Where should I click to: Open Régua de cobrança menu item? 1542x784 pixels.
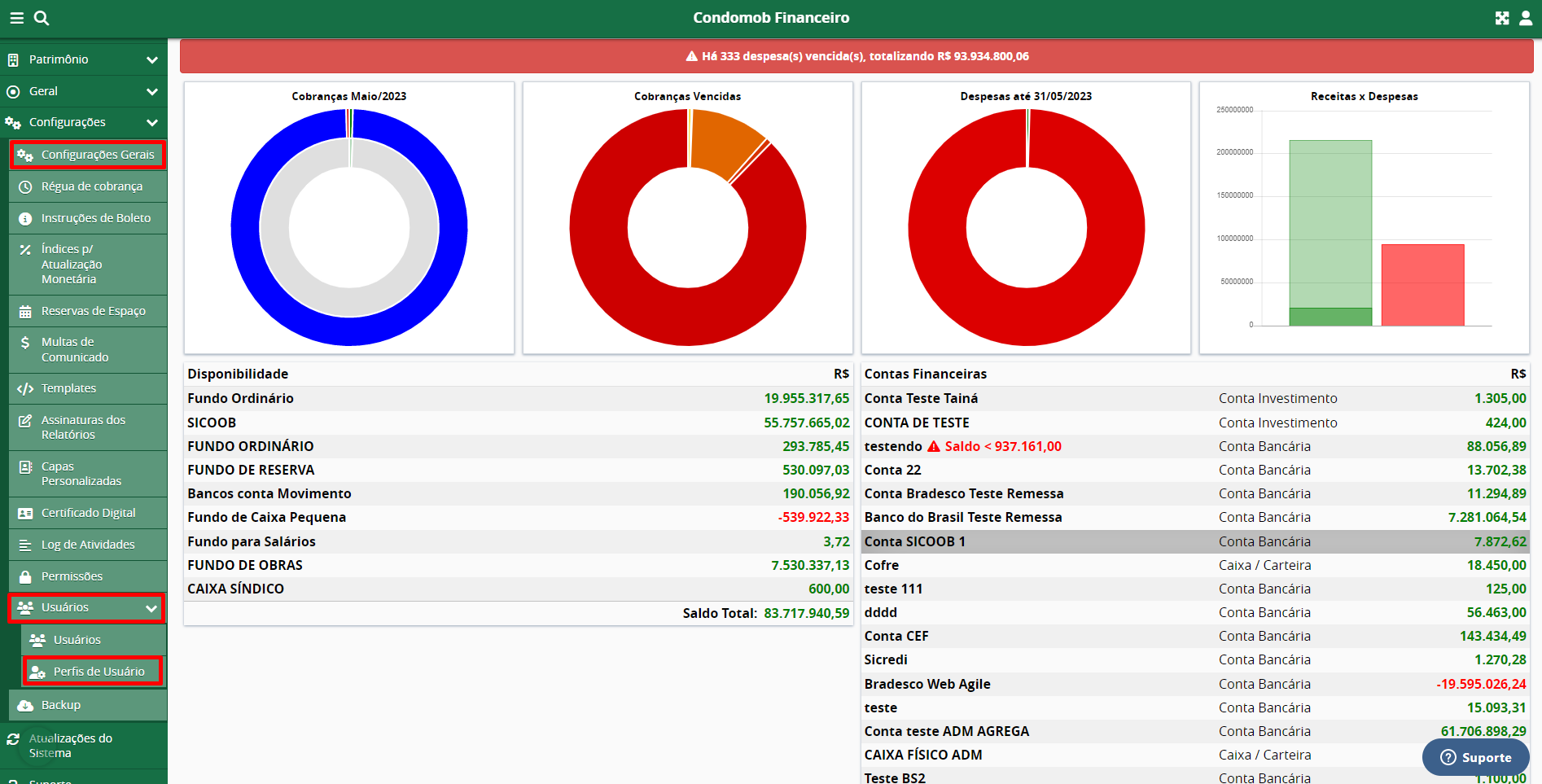91,186
